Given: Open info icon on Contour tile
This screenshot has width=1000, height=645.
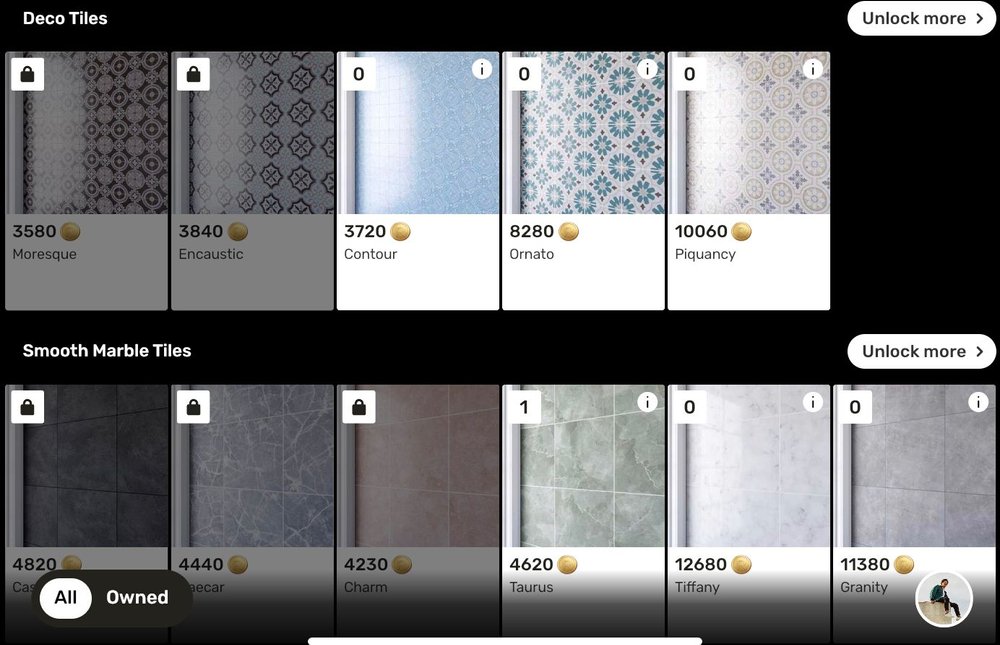Looking at the screenshot, I should coord(482,69).
